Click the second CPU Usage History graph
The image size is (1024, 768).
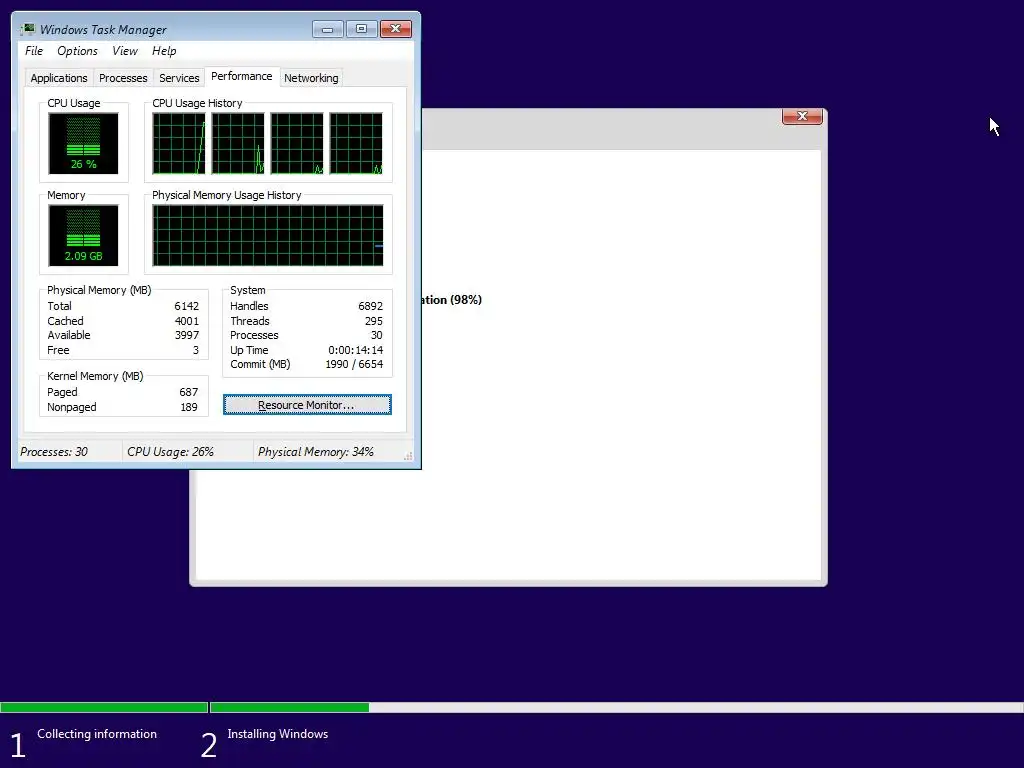(238, 143)
